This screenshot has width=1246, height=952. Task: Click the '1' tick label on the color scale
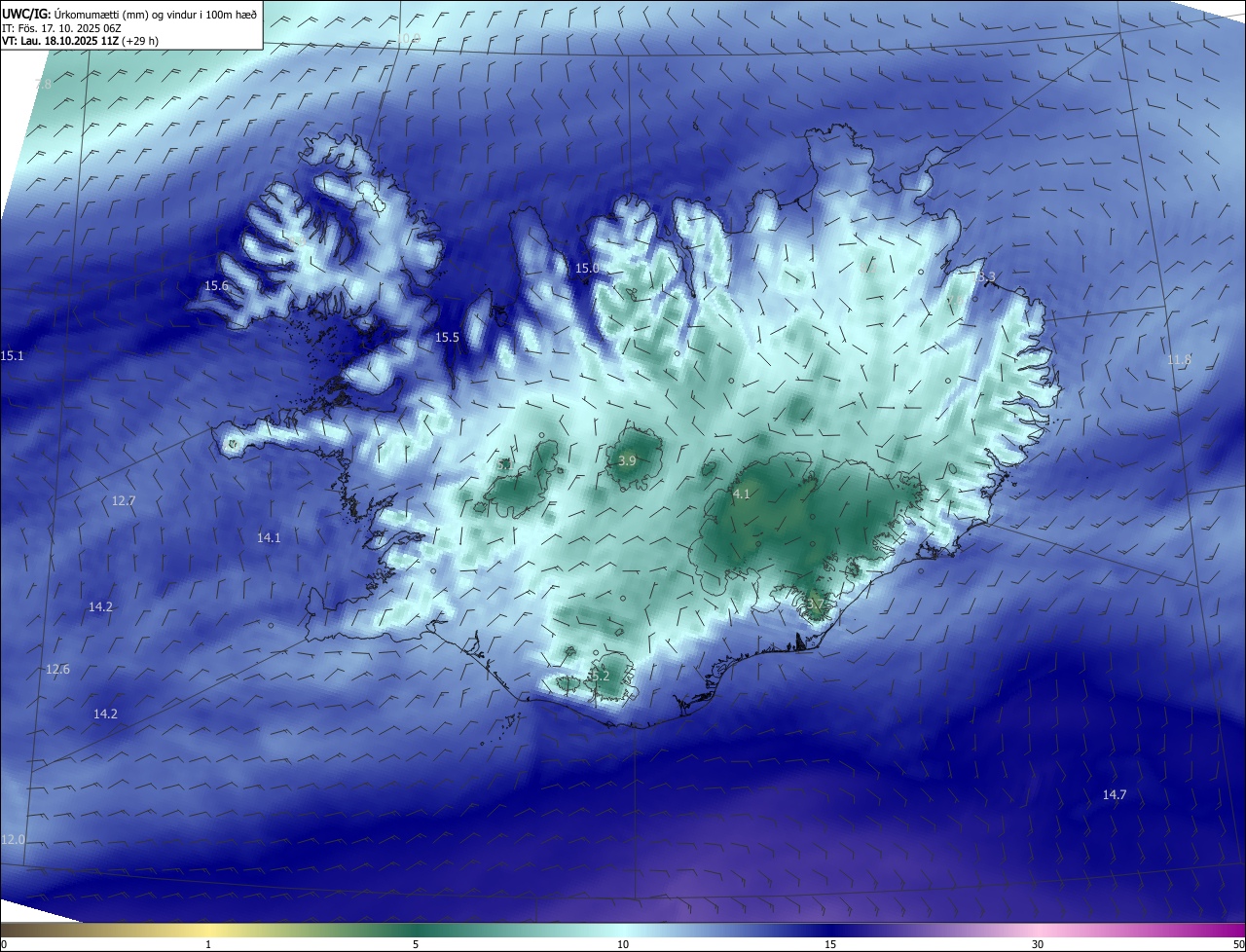208,944
